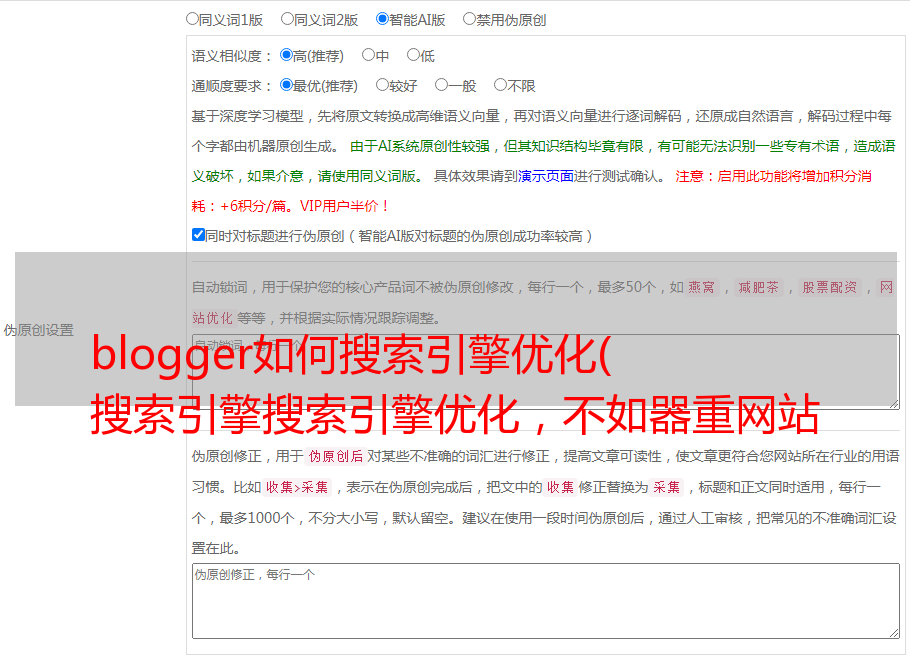Screen dimensions: 911x658
Task: Click into the 伪原创修正，每行一个 text area
Action: pos(546,601)
